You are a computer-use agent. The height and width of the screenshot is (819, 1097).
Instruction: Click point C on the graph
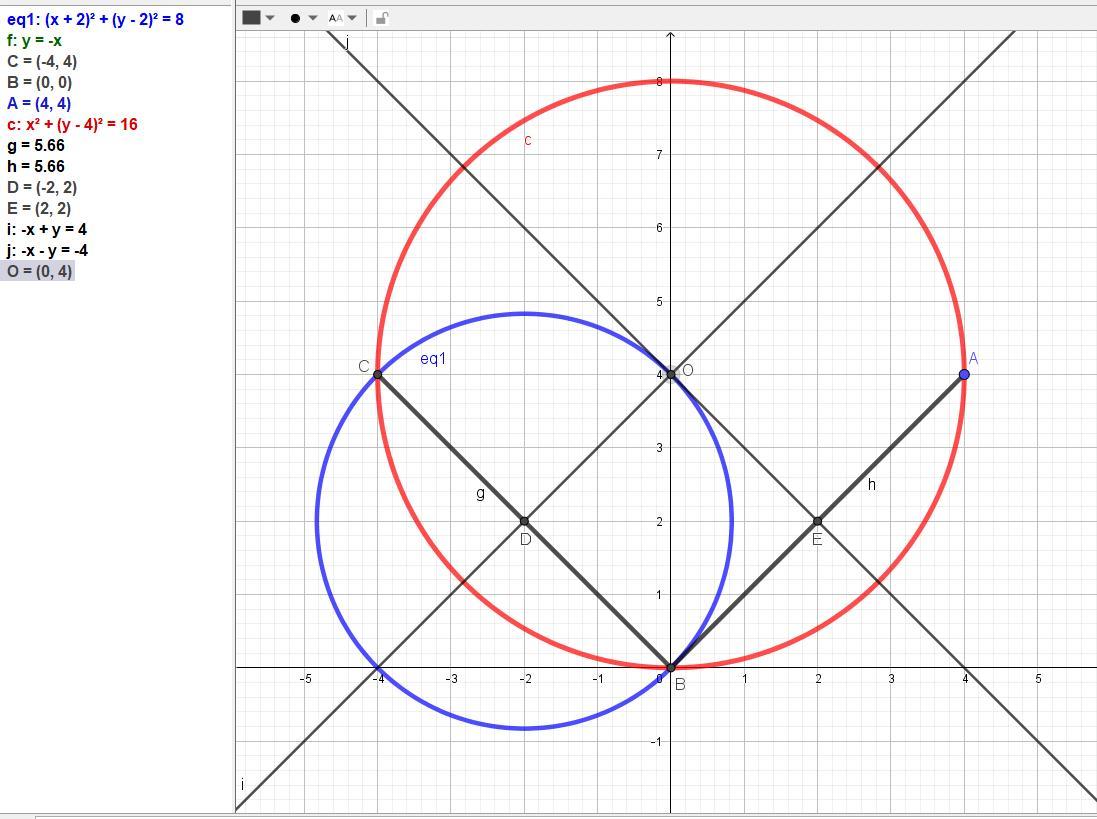click(378, 375)
